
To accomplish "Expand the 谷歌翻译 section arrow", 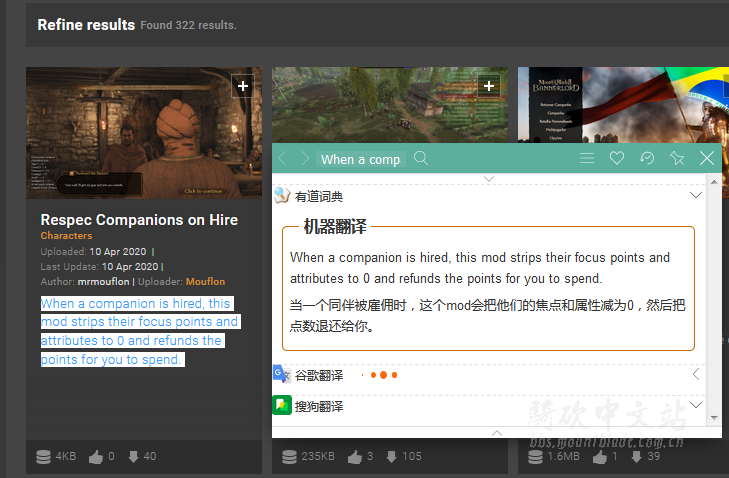I will click(696, 374).
